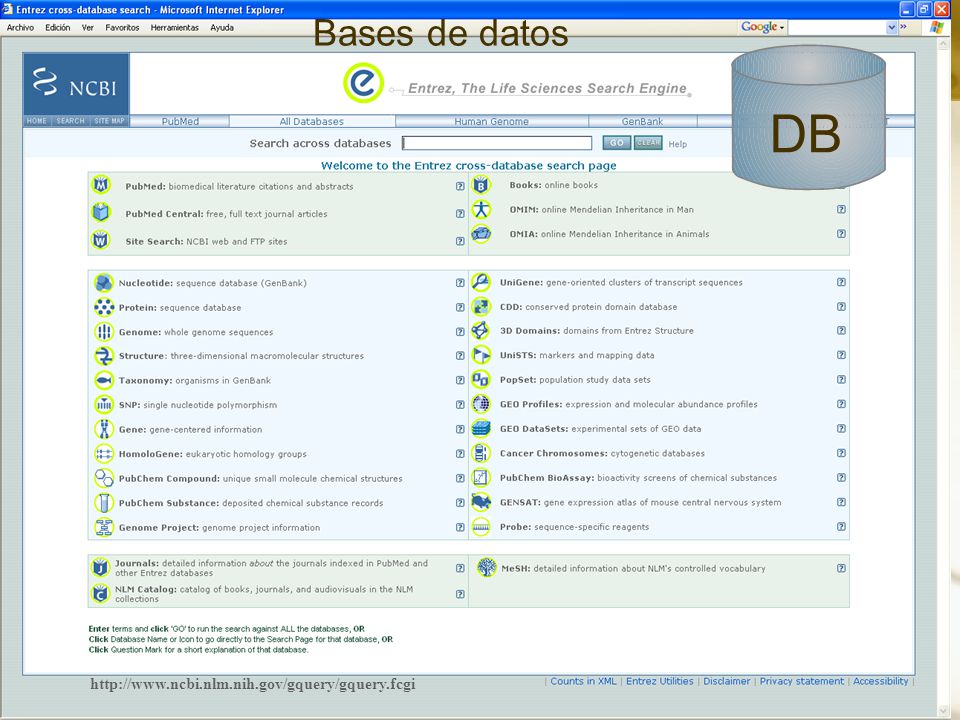Click the Entrez 'e' logo
The width and height of the screenshot is (960, 720).
364,83
